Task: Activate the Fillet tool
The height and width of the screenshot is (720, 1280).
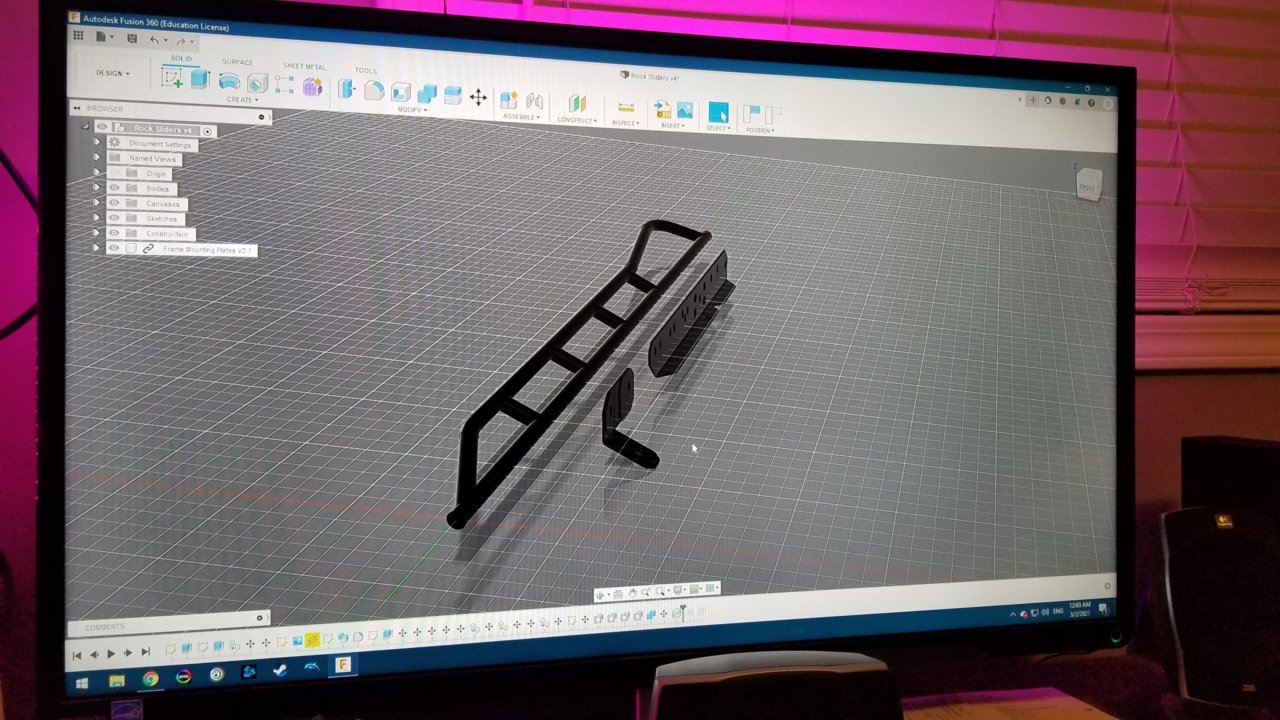Action: coord(374,91)
